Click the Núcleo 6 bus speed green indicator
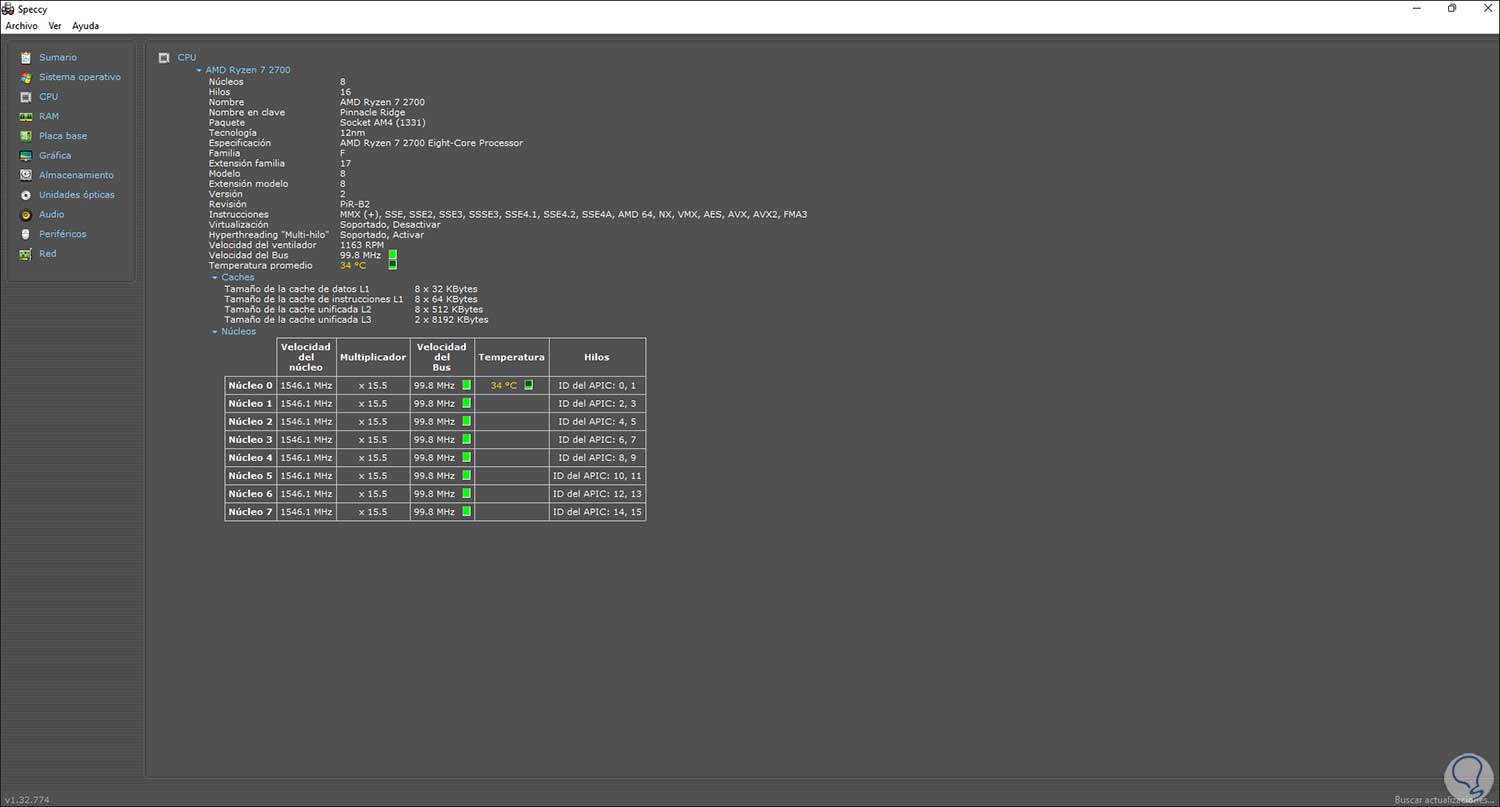This screenshot has height=807, width=1500. pyautogui.click(x=466, y=493)
